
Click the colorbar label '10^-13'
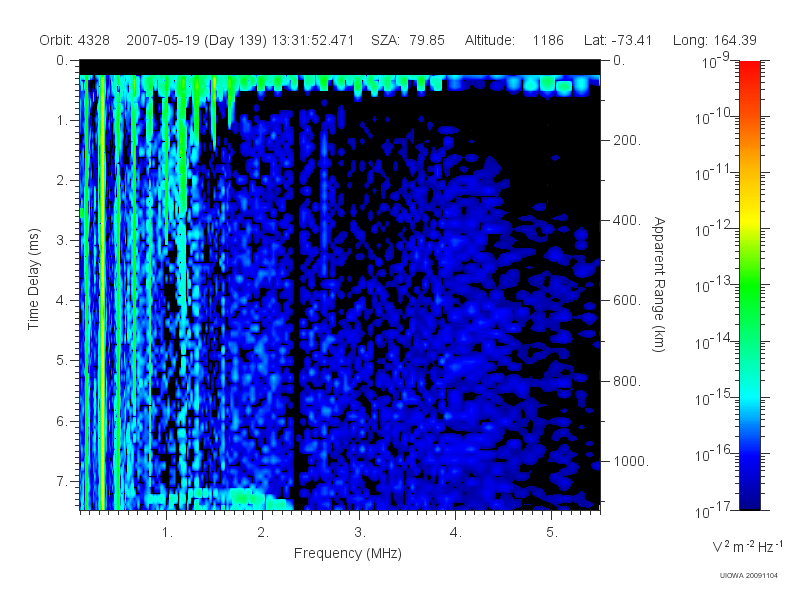713,285
